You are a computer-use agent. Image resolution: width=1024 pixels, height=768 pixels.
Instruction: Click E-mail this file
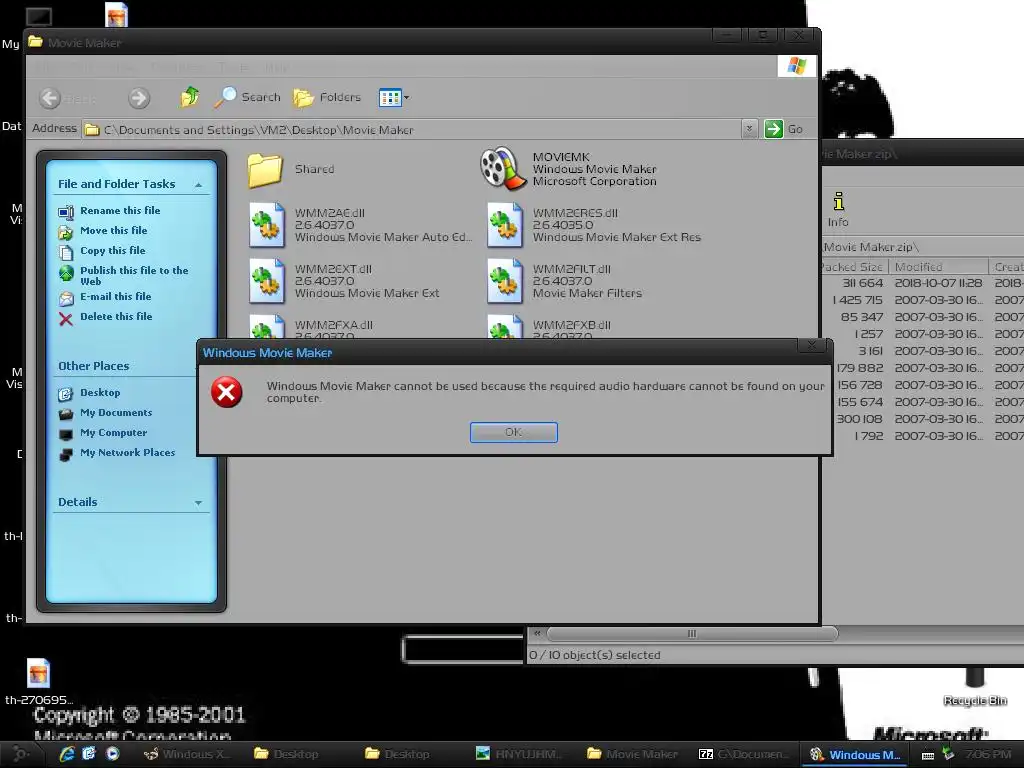pos(116,296)
